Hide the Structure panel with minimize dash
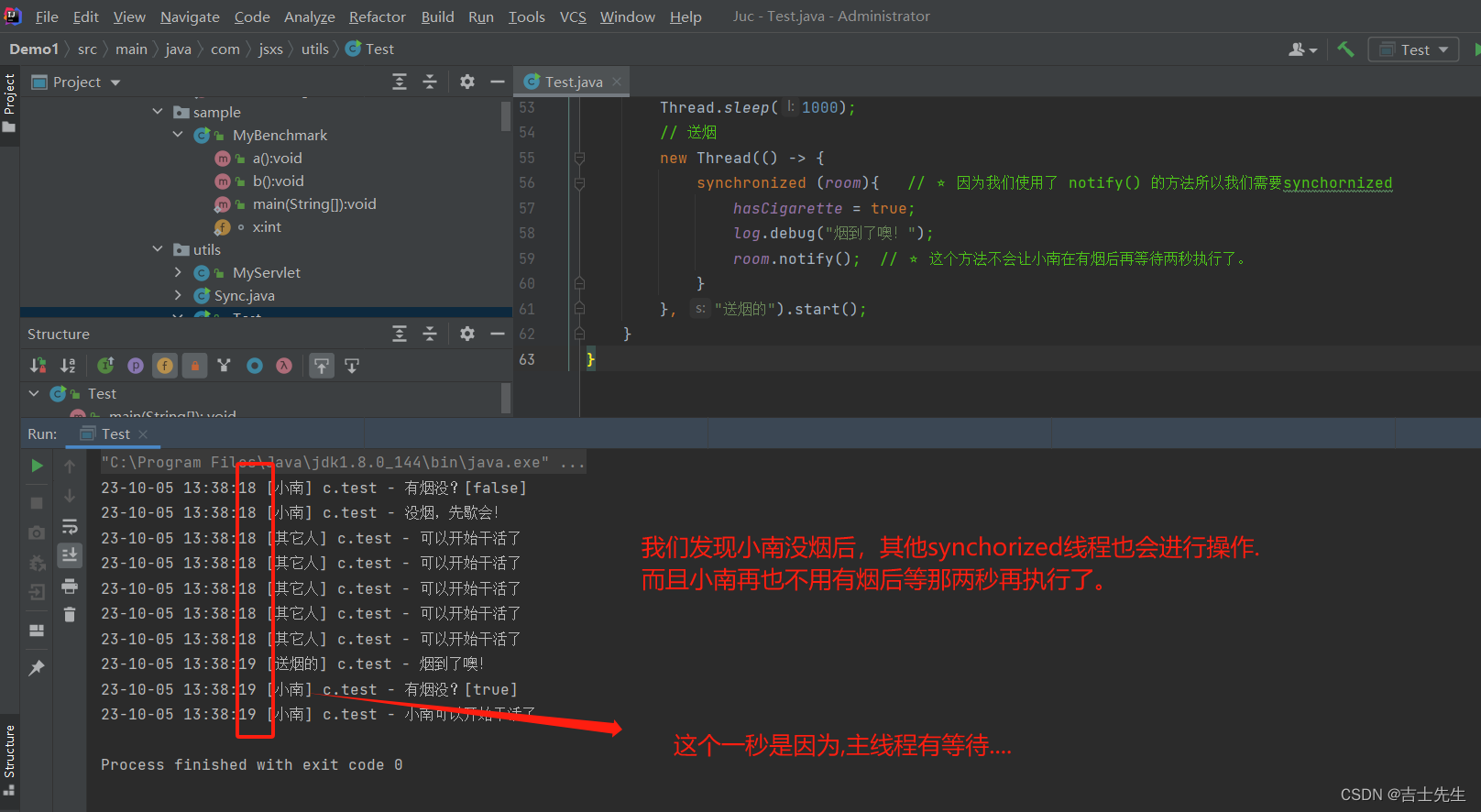This screenshot has width=1481, height=812. [x=498, y=334]
